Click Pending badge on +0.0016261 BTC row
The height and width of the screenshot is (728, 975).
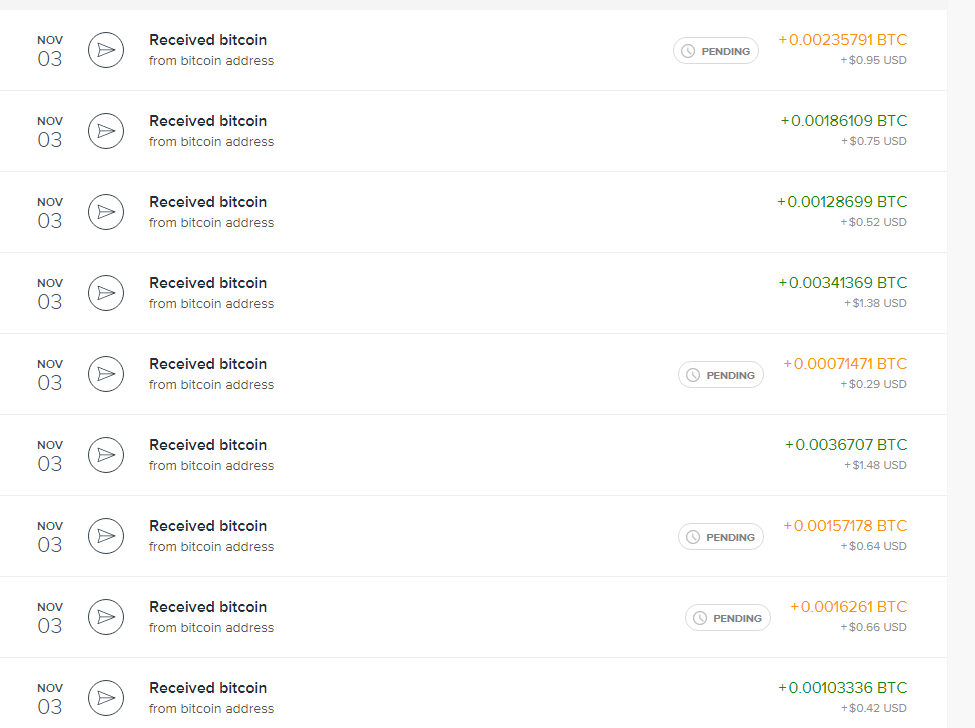click(728, 618)
